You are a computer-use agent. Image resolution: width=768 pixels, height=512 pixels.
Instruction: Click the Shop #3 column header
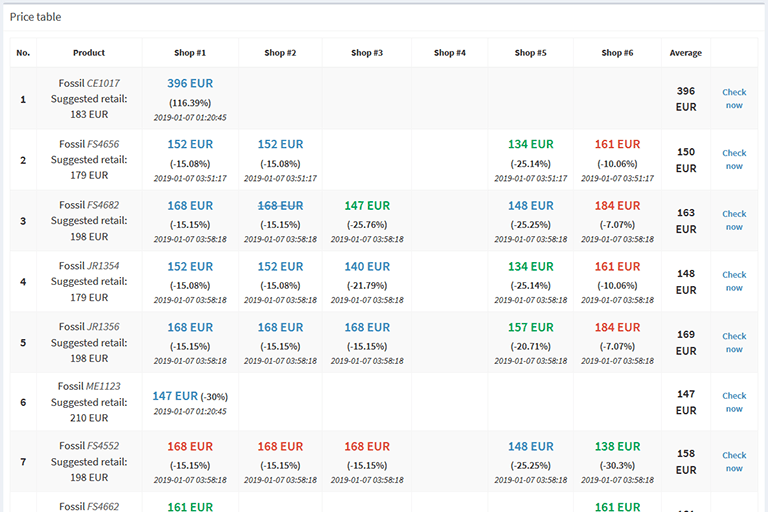click(x=367, y=52)
